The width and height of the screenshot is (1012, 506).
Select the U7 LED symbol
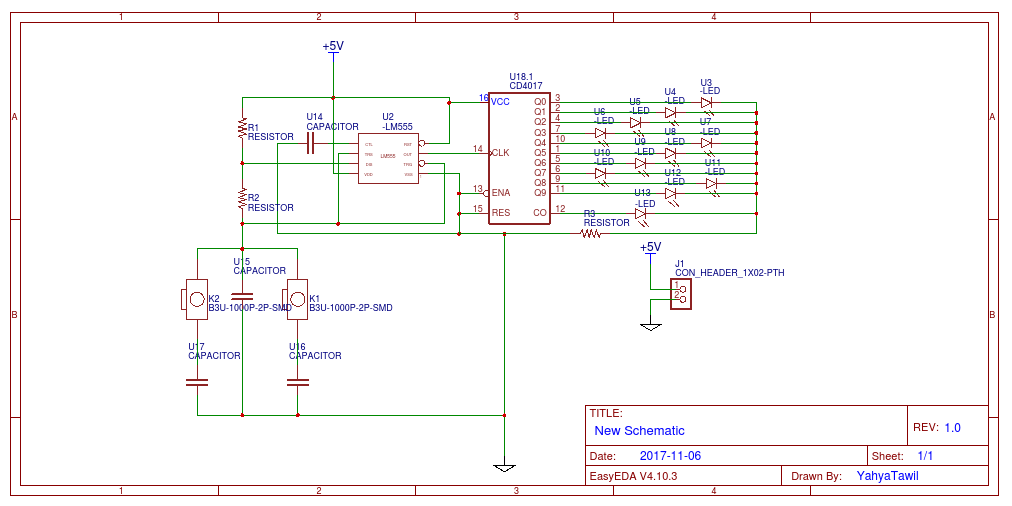(706, 143)
